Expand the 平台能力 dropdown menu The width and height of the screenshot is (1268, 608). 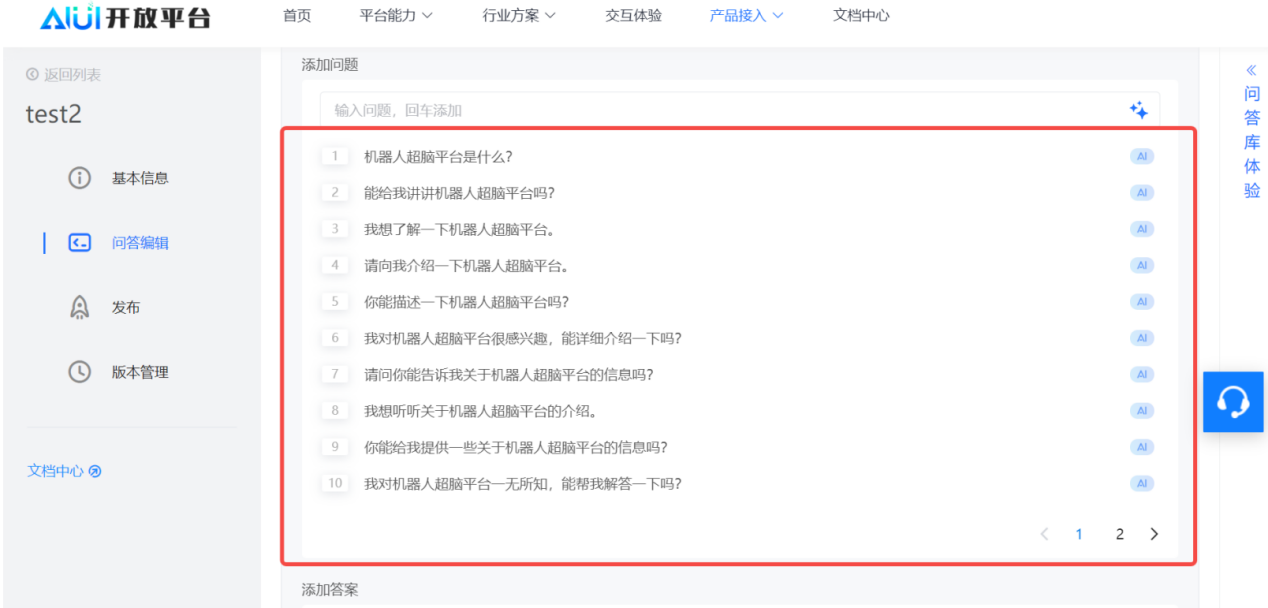click(x=396, y=16)
